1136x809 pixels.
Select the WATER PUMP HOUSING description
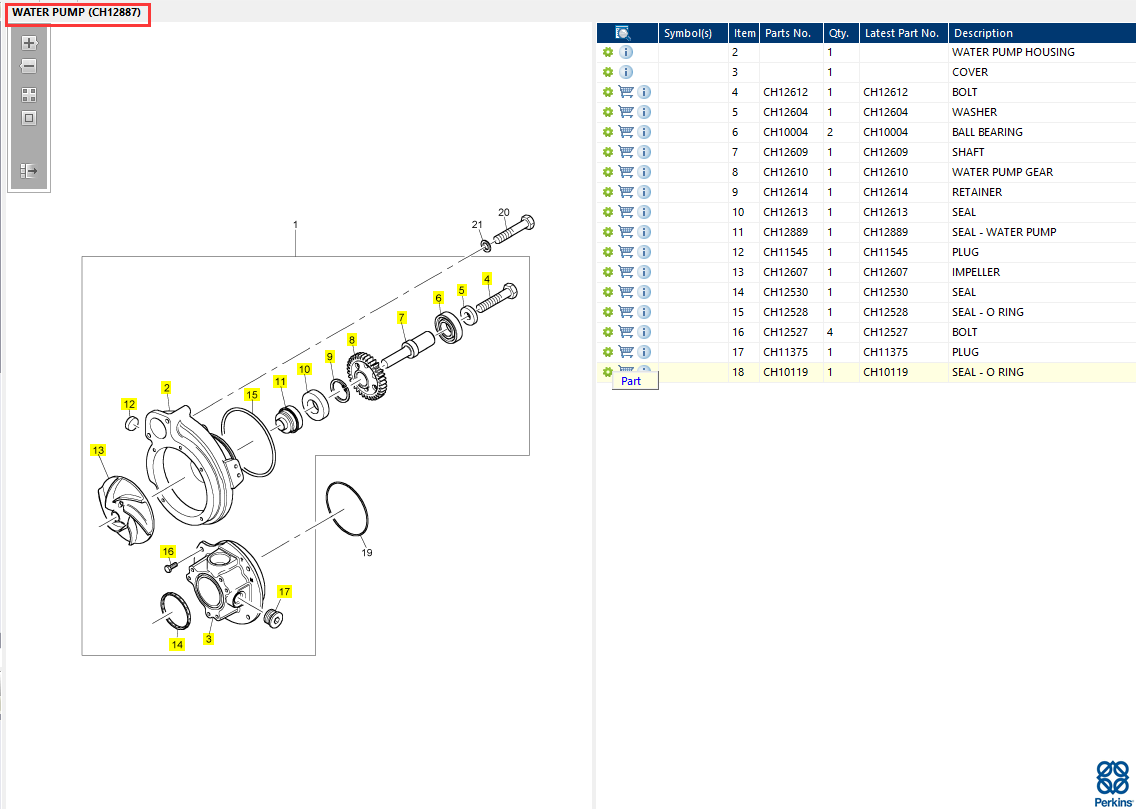(x=1013, y=52)
